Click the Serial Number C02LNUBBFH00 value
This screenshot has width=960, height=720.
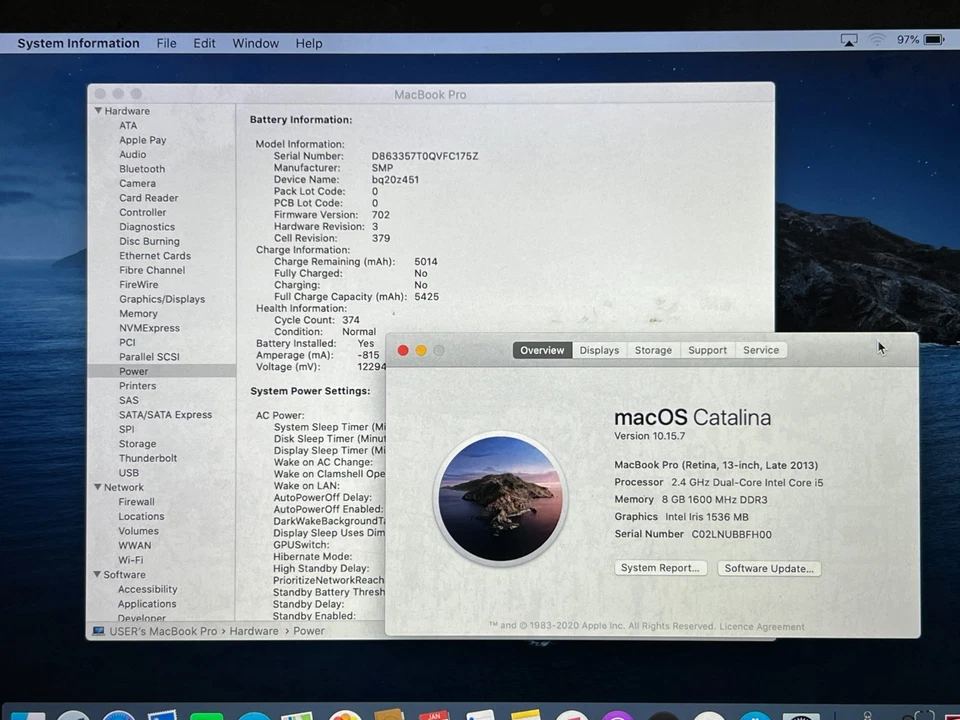click(x=732, y=534)
